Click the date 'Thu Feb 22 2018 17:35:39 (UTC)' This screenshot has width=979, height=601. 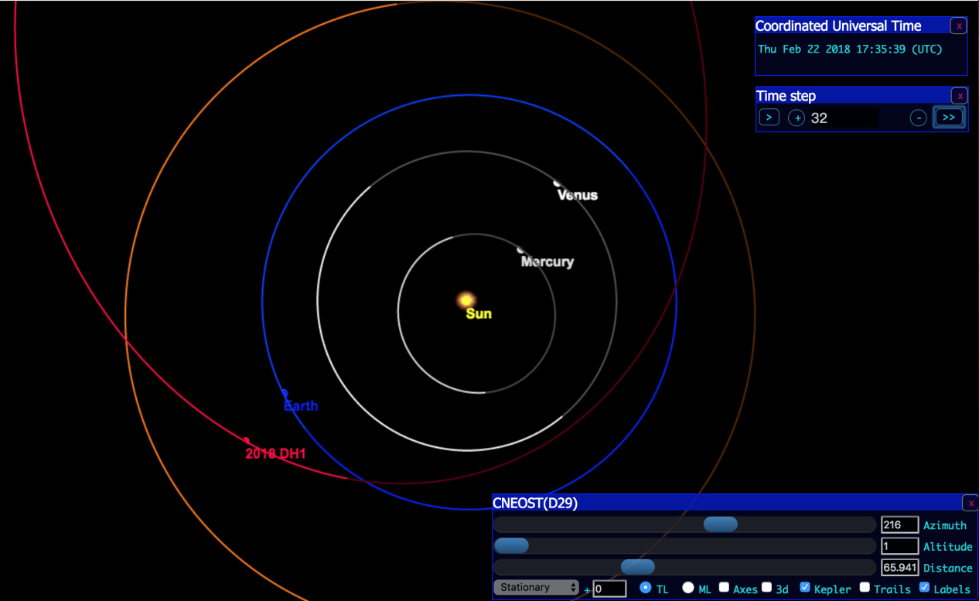coord(850,49)
